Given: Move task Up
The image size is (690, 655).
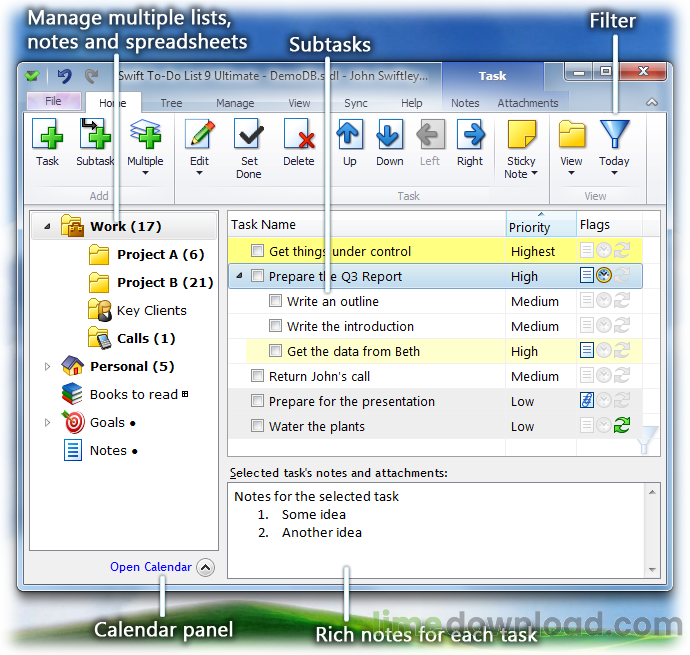Looking at the screenshot, I should pos(349,142).
